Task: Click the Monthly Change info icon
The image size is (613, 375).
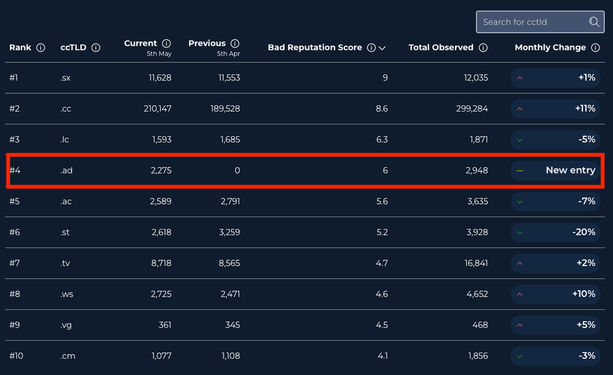Action: click(x=595, y=48)
